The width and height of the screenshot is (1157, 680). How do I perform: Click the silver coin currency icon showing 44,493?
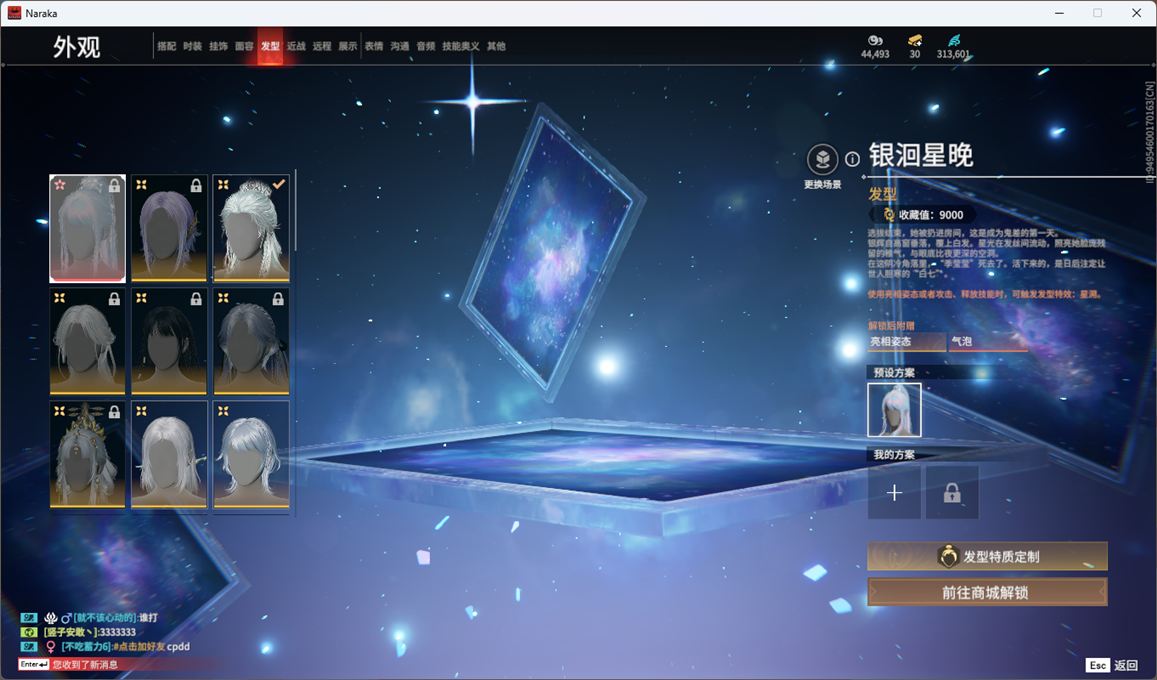875,40
